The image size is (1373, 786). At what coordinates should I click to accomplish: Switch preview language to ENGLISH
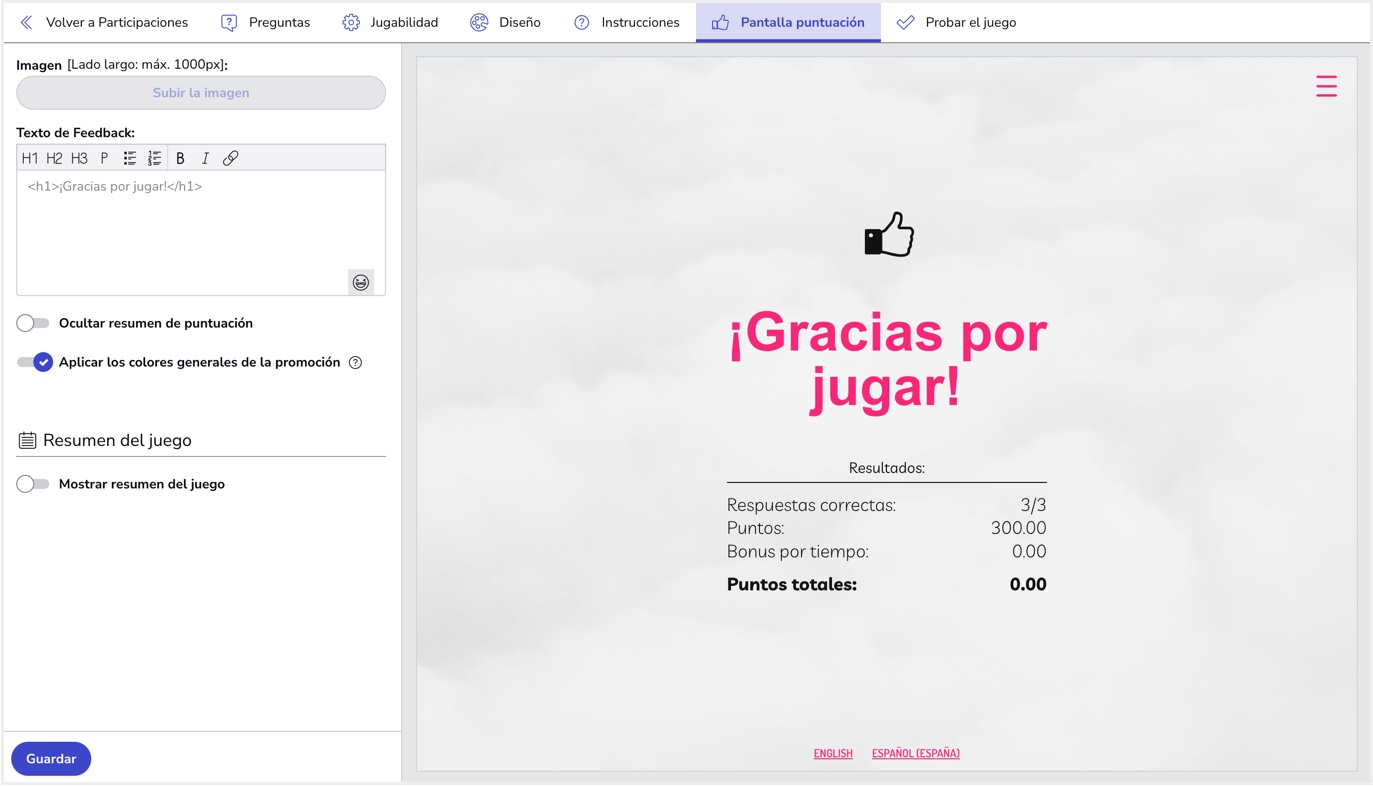[833, 754]
